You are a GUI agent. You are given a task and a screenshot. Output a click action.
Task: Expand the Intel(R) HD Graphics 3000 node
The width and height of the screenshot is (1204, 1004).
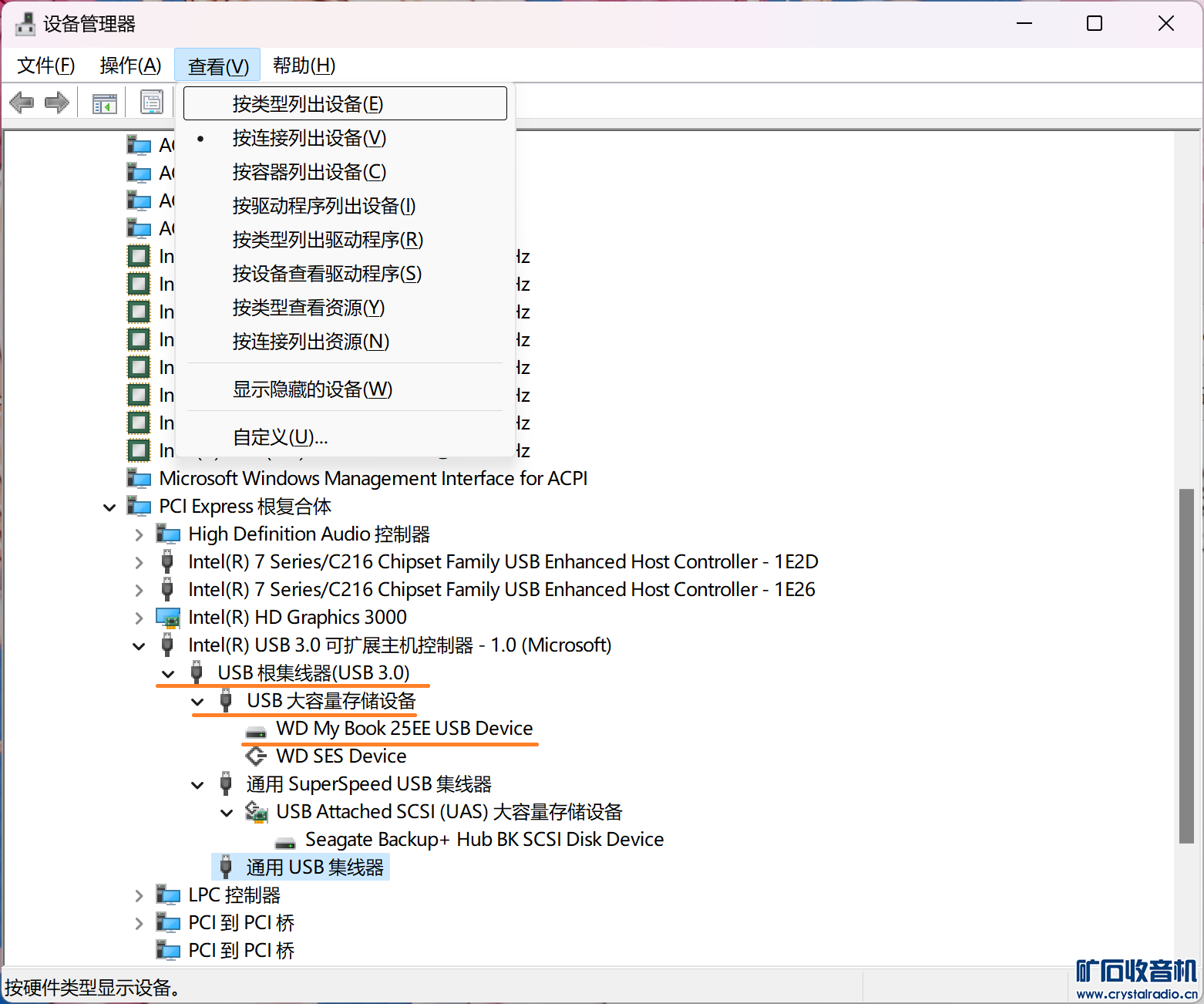pos(139,618)
